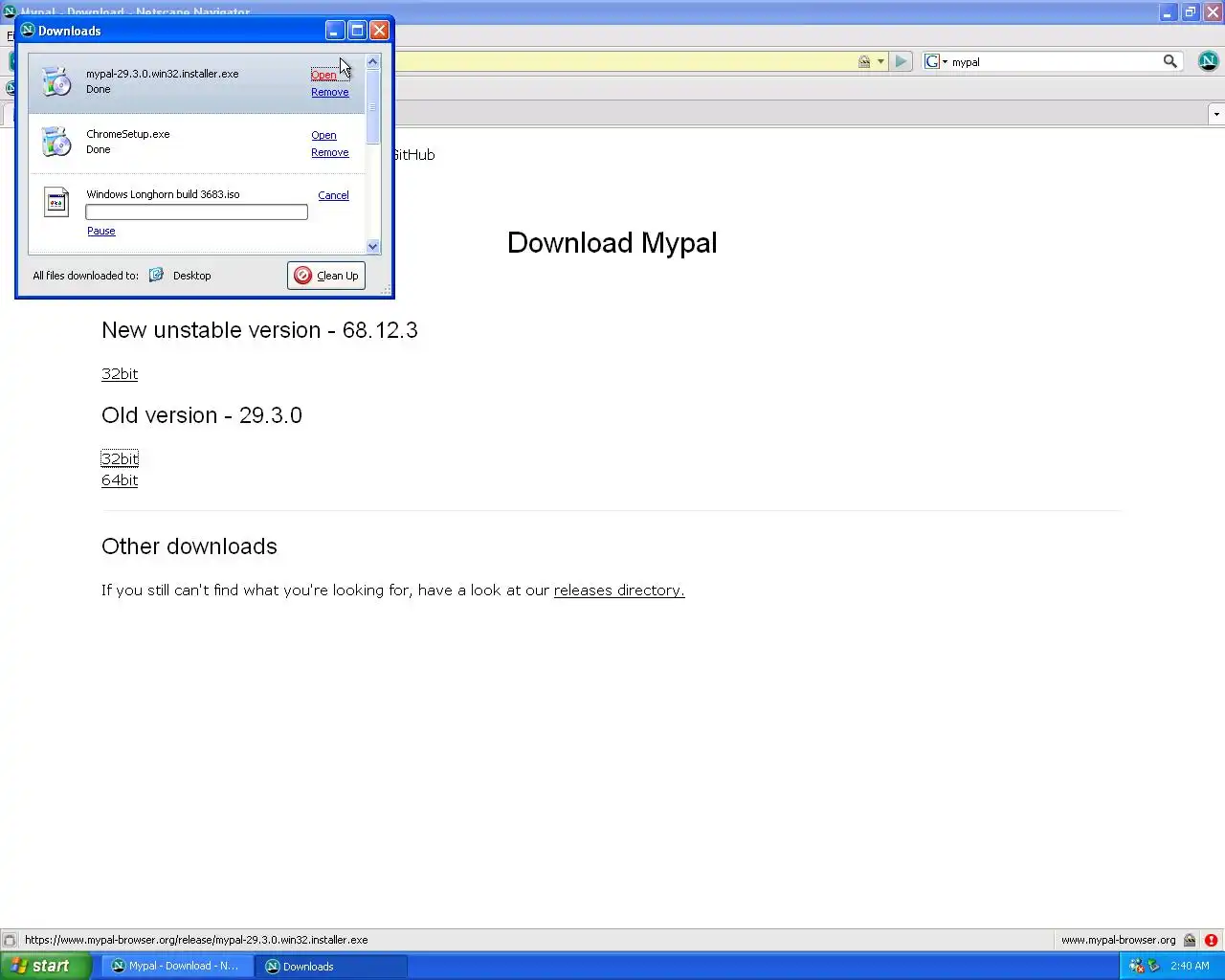Open the releases directory link
This screenshot has width=1225, height=980.
(619, 590)
